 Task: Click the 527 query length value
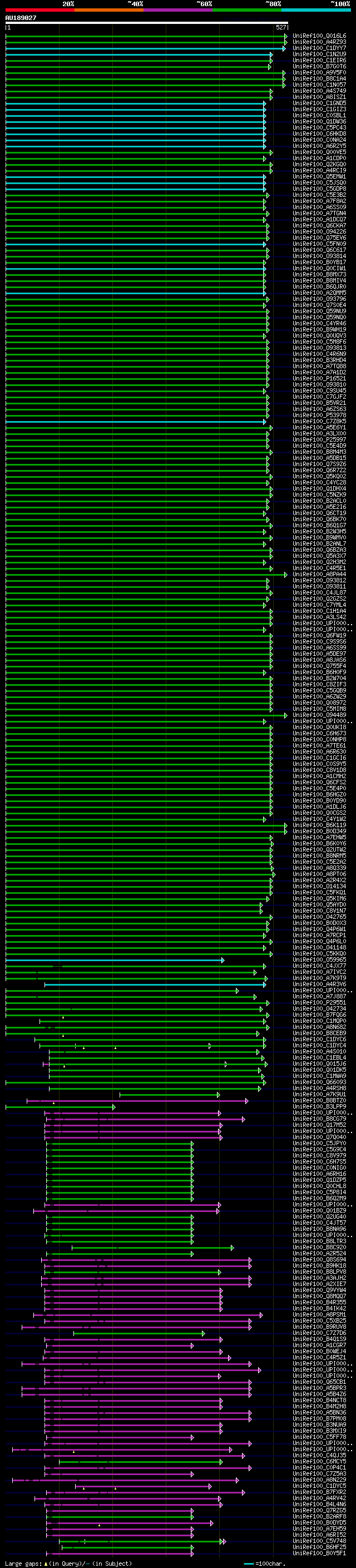[280, 27]
